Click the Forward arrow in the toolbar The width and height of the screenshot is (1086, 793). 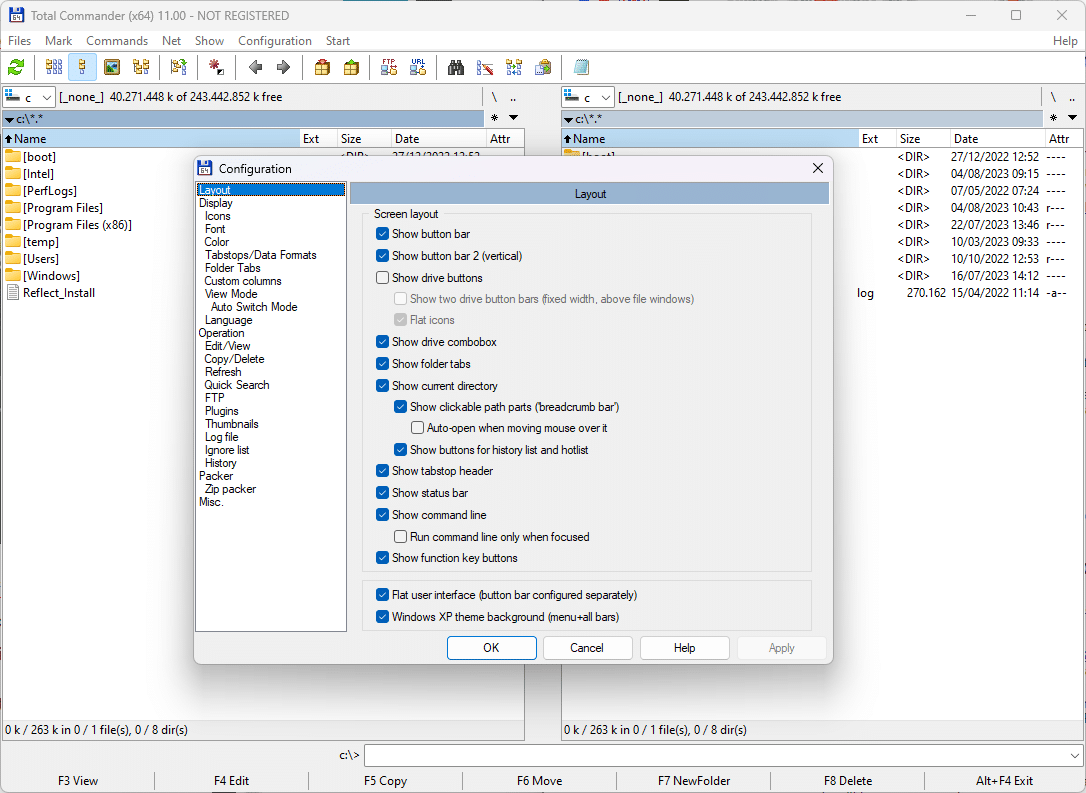coord(283,67)
